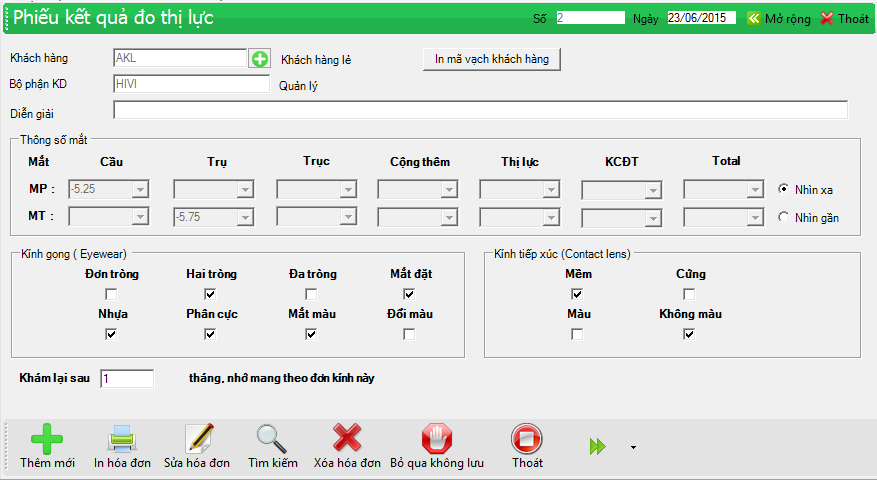
Task: Enable the Đơn tròng checkbox
Action: [x=111, y=294]
